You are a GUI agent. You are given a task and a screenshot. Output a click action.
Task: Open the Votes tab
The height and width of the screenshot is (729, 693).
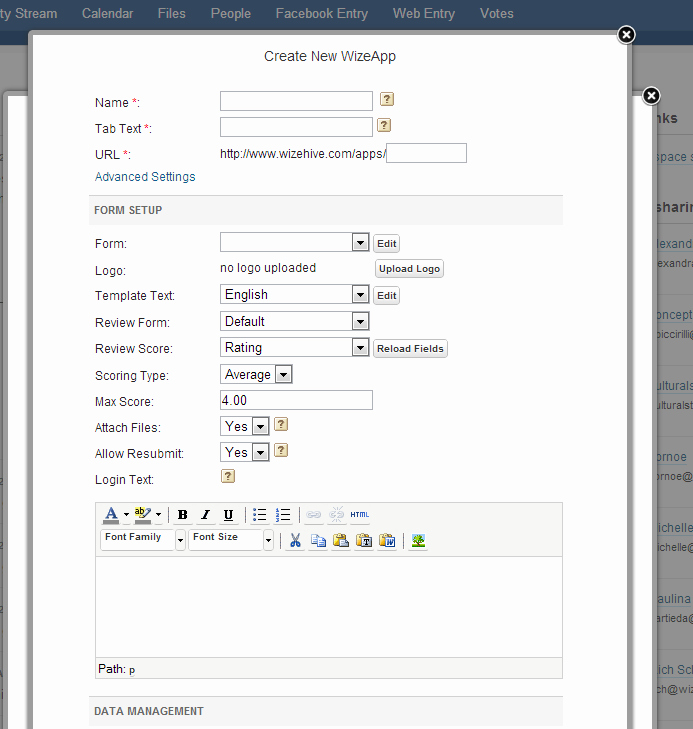[496, 13]
